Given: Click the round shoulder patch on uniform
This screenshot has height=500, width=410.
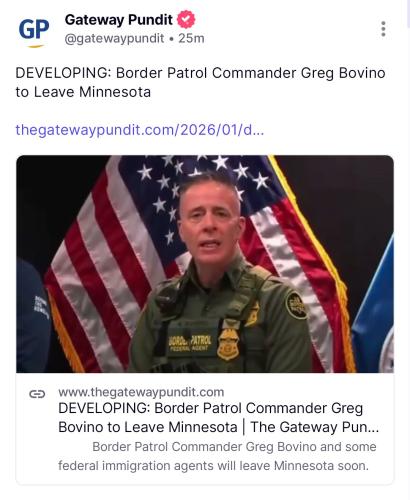Looking at the screenshot, I should 296,305.
